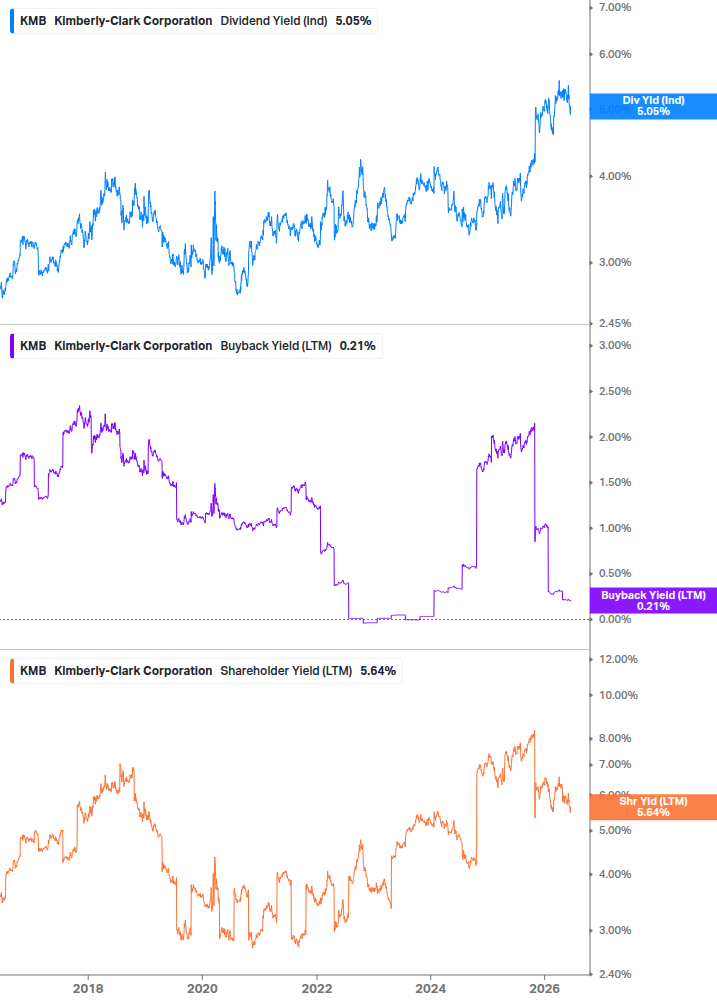Click the 2024 label on the time axis
Image resolution: width=717 pixels, height=1005 pixels.
click(431, 988)
